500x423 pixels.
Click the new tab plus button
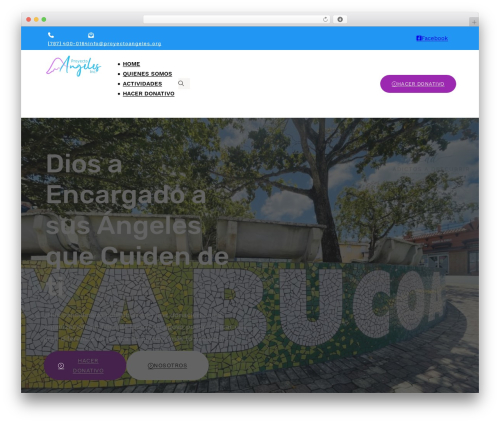[474, 22]
